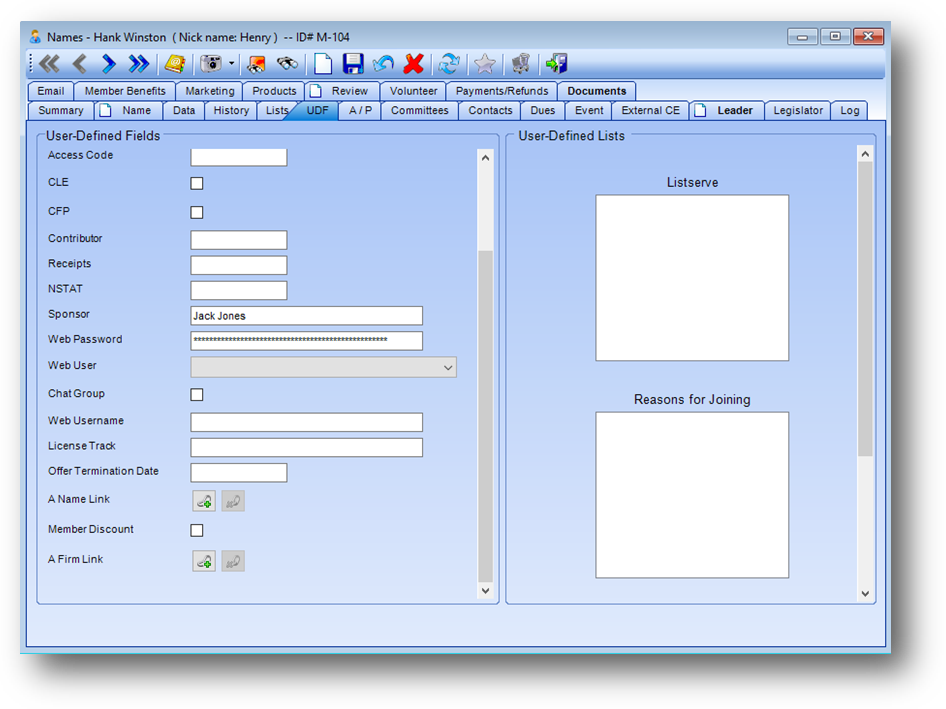Click the picture search binoculars icon
The width and height of the screenshot is (946, 709).
click(x=257, y=63)
